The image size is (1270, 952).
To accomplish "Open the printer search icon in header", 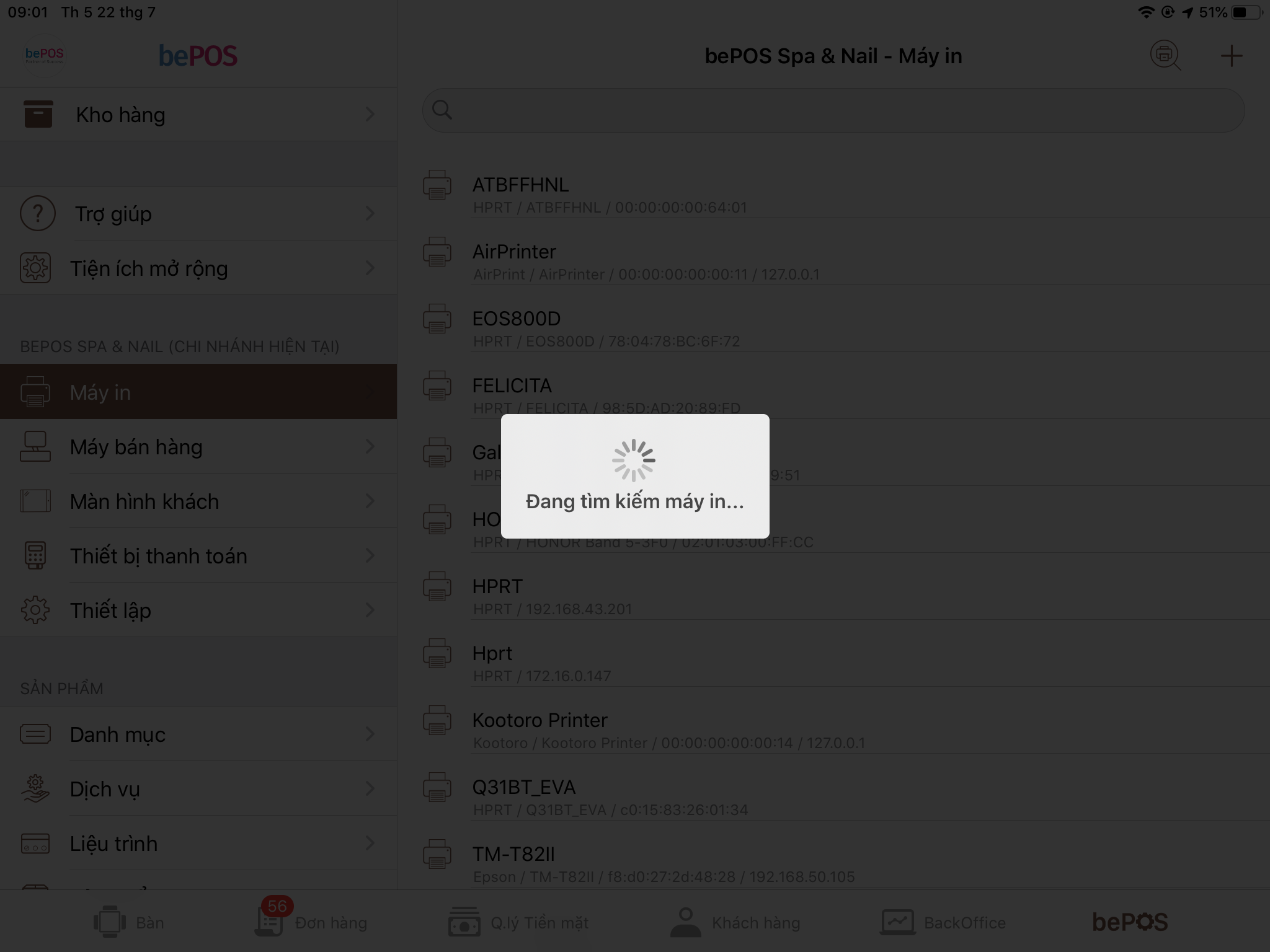I will click(1165, 56).
